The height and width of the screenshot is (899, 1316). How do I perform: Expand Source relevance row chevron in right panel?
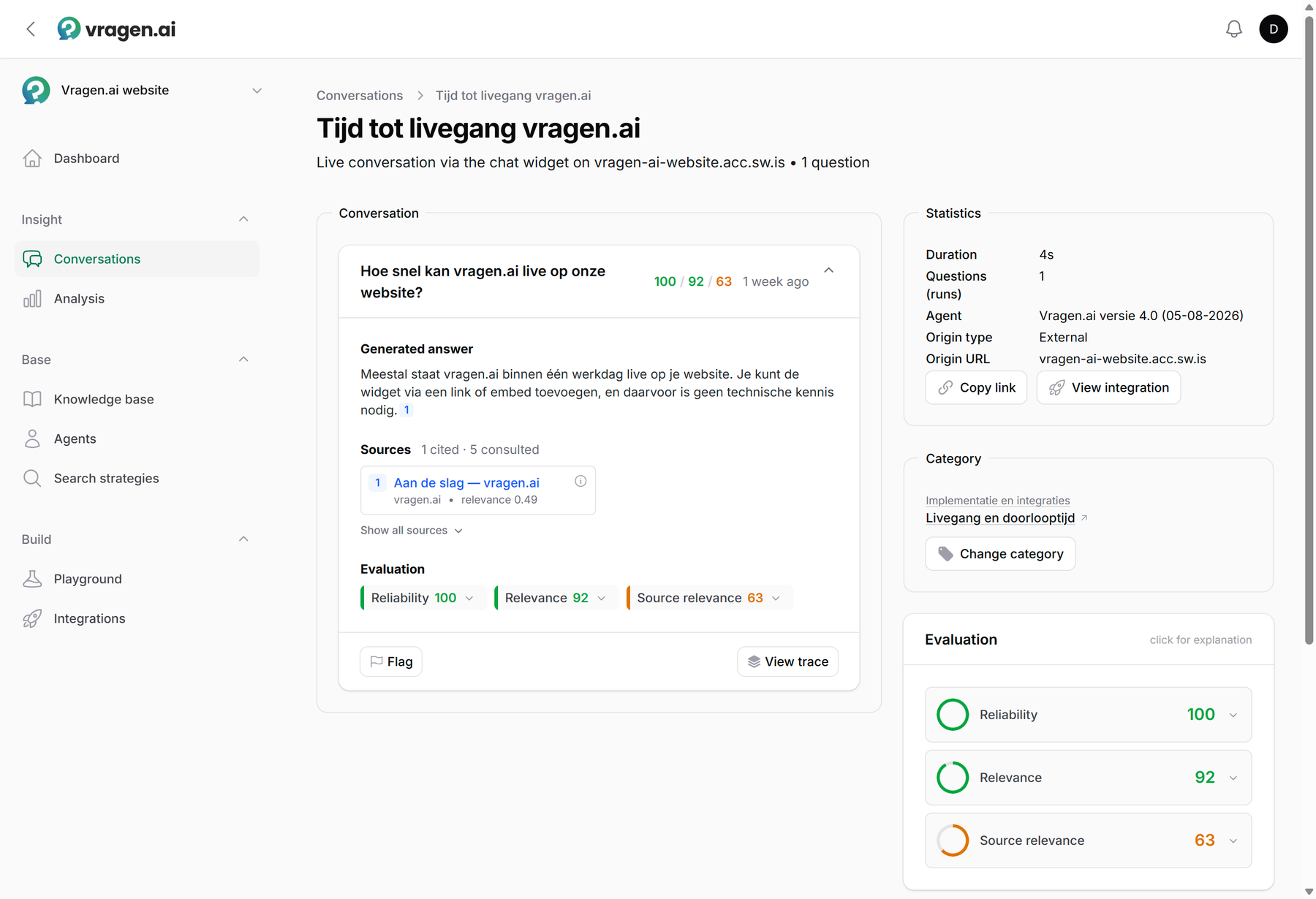(x=1233, y=841)
